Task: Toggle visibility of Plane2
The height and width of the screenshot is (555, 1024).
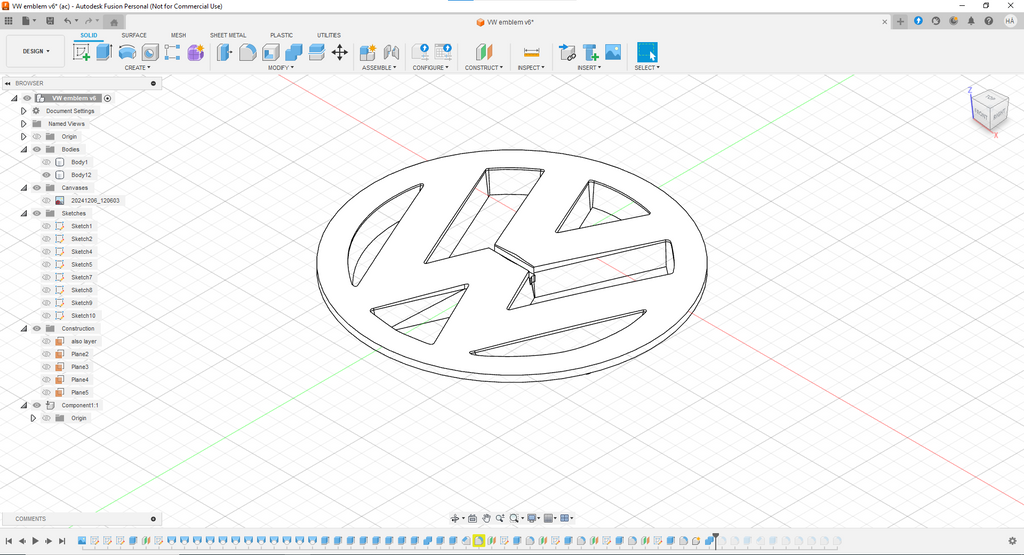Action: coord(46,354)
